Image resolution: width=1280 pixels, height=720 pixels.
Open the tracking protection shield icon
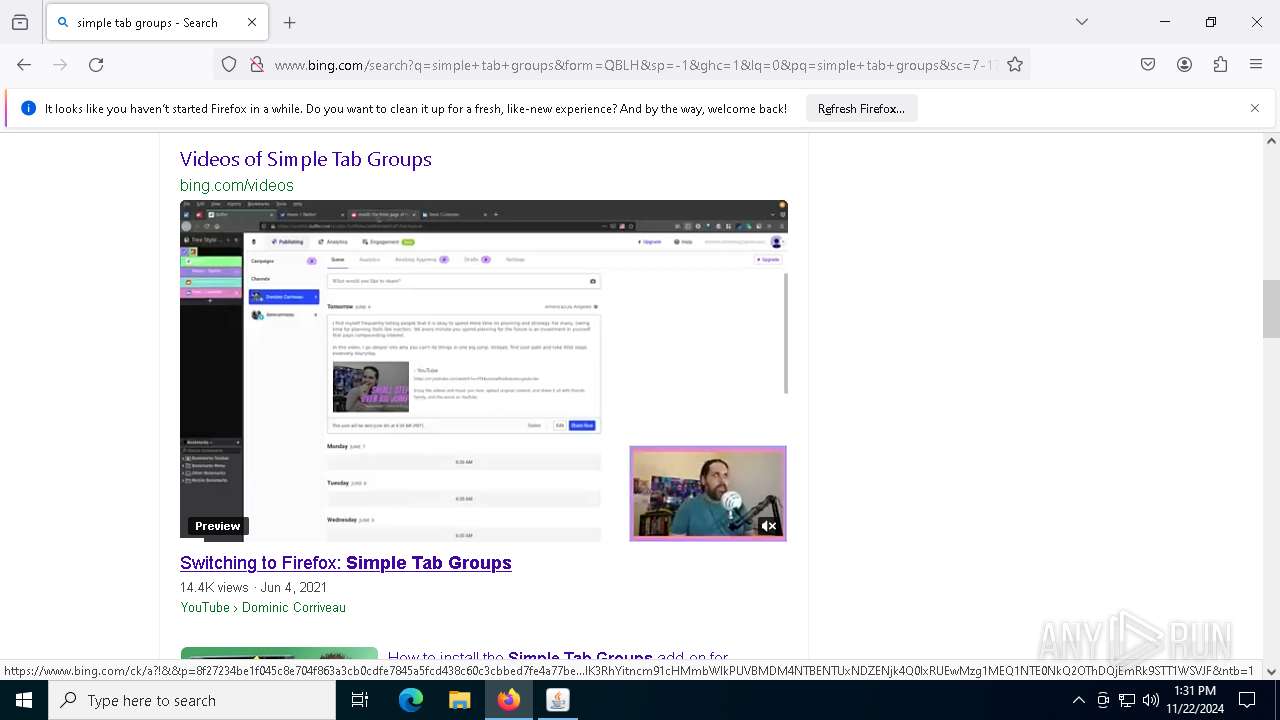(x=229, y=65)
